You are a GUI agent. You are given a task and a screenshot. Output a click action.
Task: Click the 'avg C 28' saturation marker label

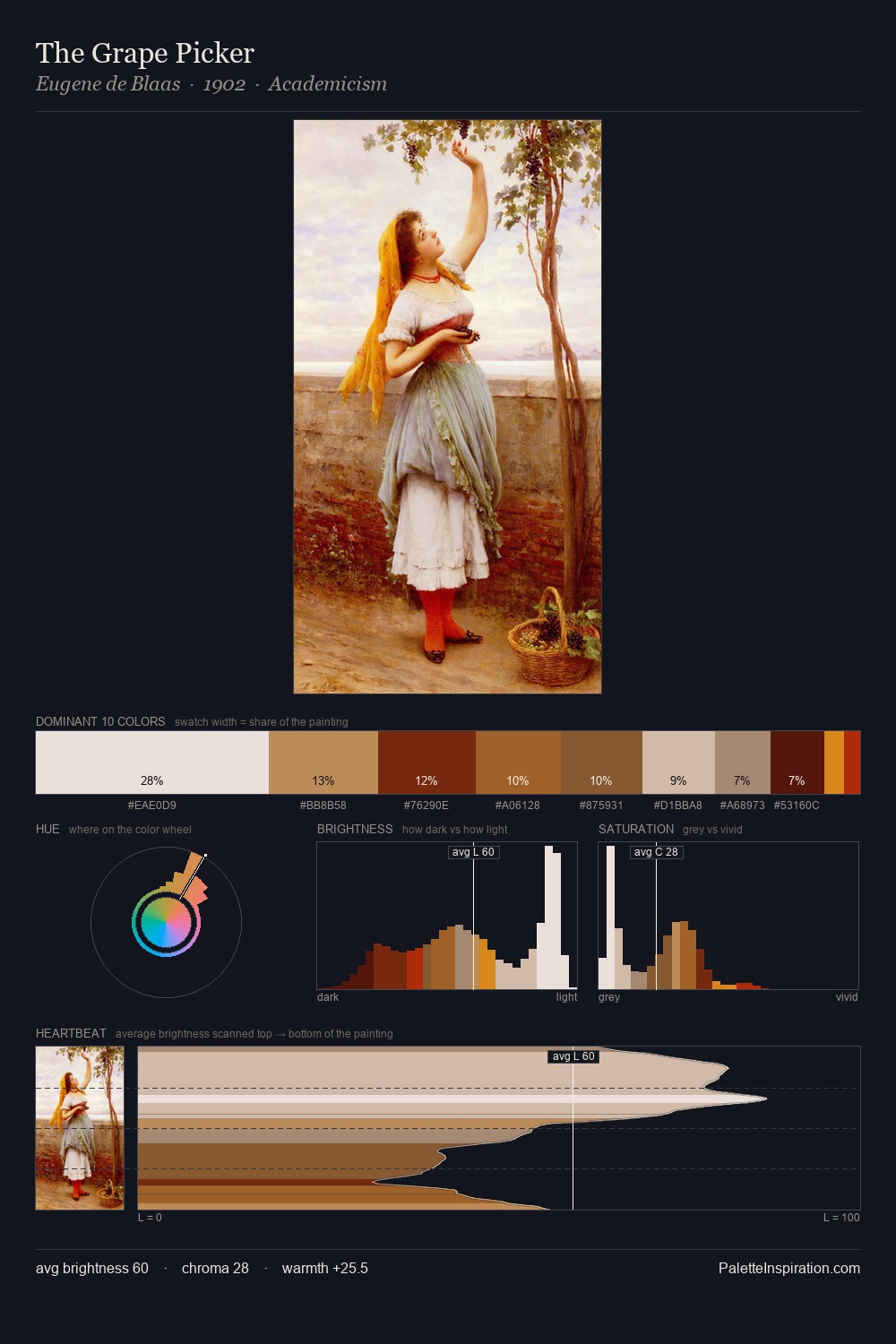(657, 852)
